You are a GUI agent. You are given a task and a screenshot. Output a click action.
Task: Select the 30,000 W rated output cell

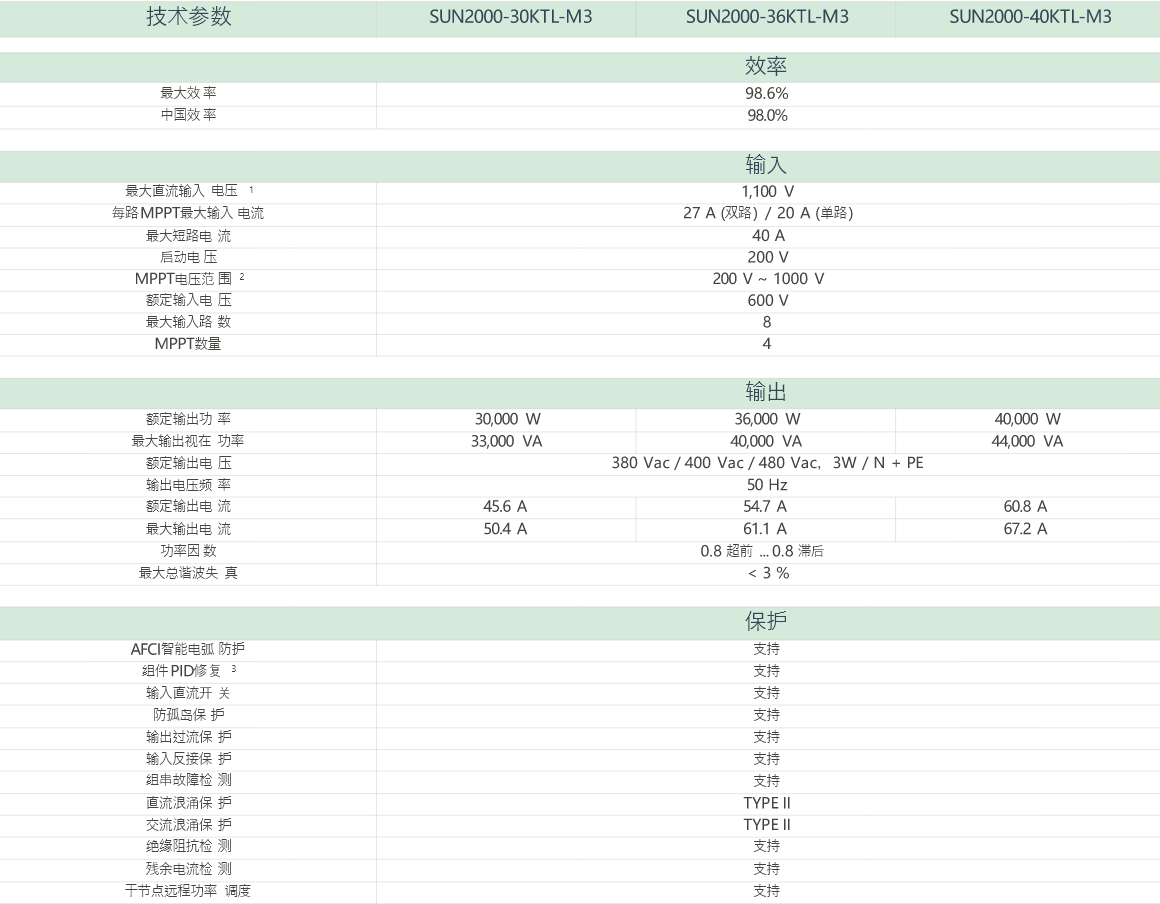click(506, 419)
